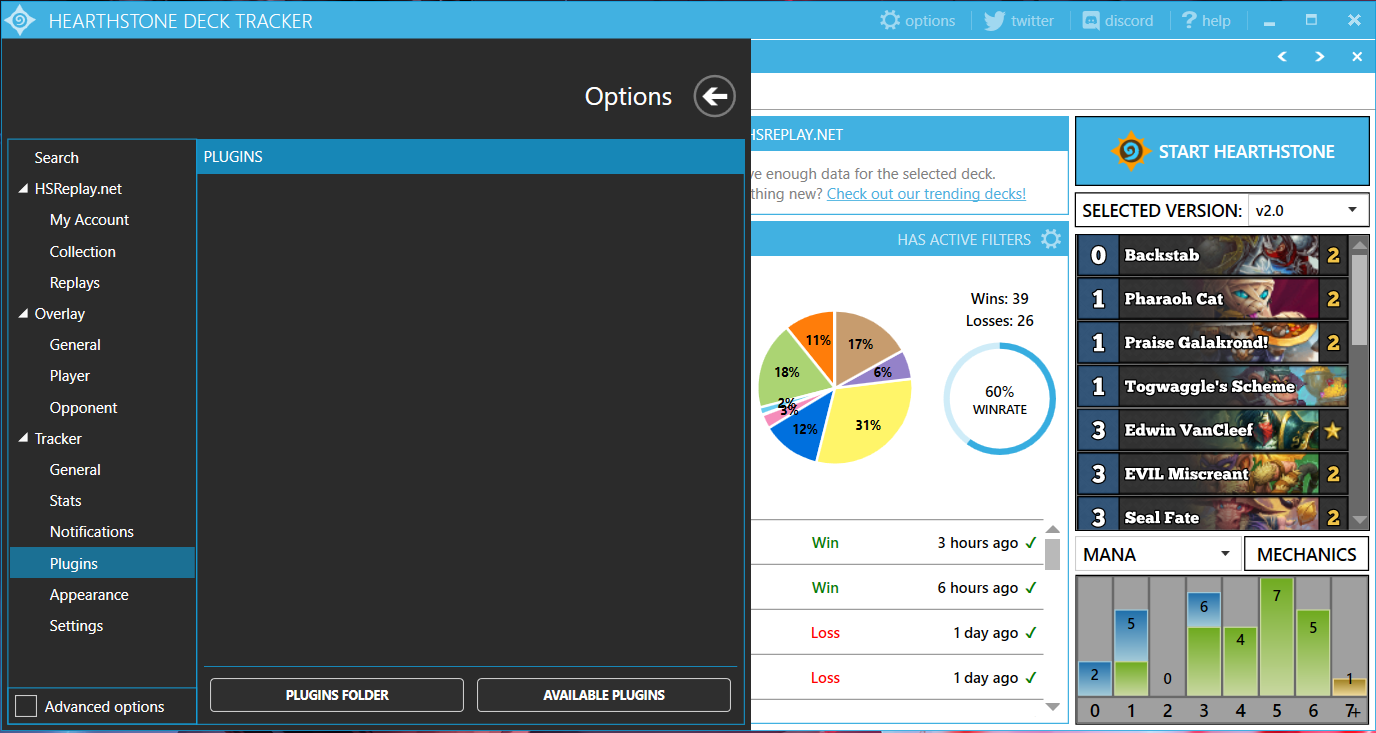The width and height of the screenshot is (1376, 733).
Task: Enable the Advanced options checkbox
Action: point(26,706)
